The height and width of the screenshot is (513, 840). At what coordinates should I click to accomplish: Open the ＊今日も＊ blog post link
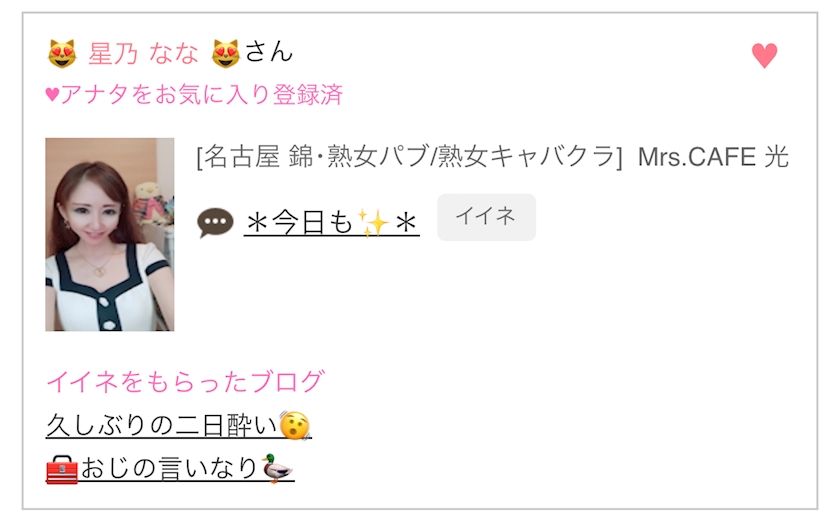click(332, 222)
